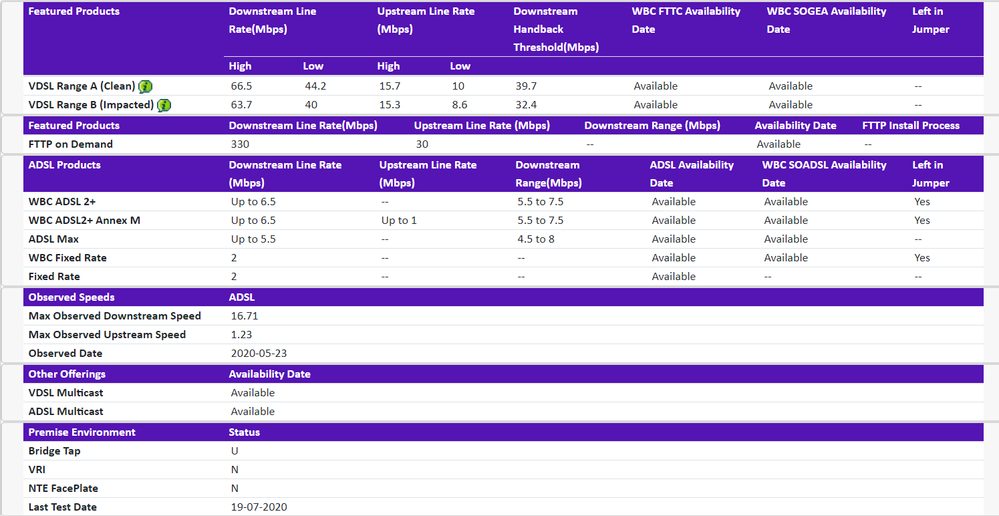This screenshot has height=516, width=999.
Task: Click the WBC ADSL 2+ product name
Action: point(62,201)
